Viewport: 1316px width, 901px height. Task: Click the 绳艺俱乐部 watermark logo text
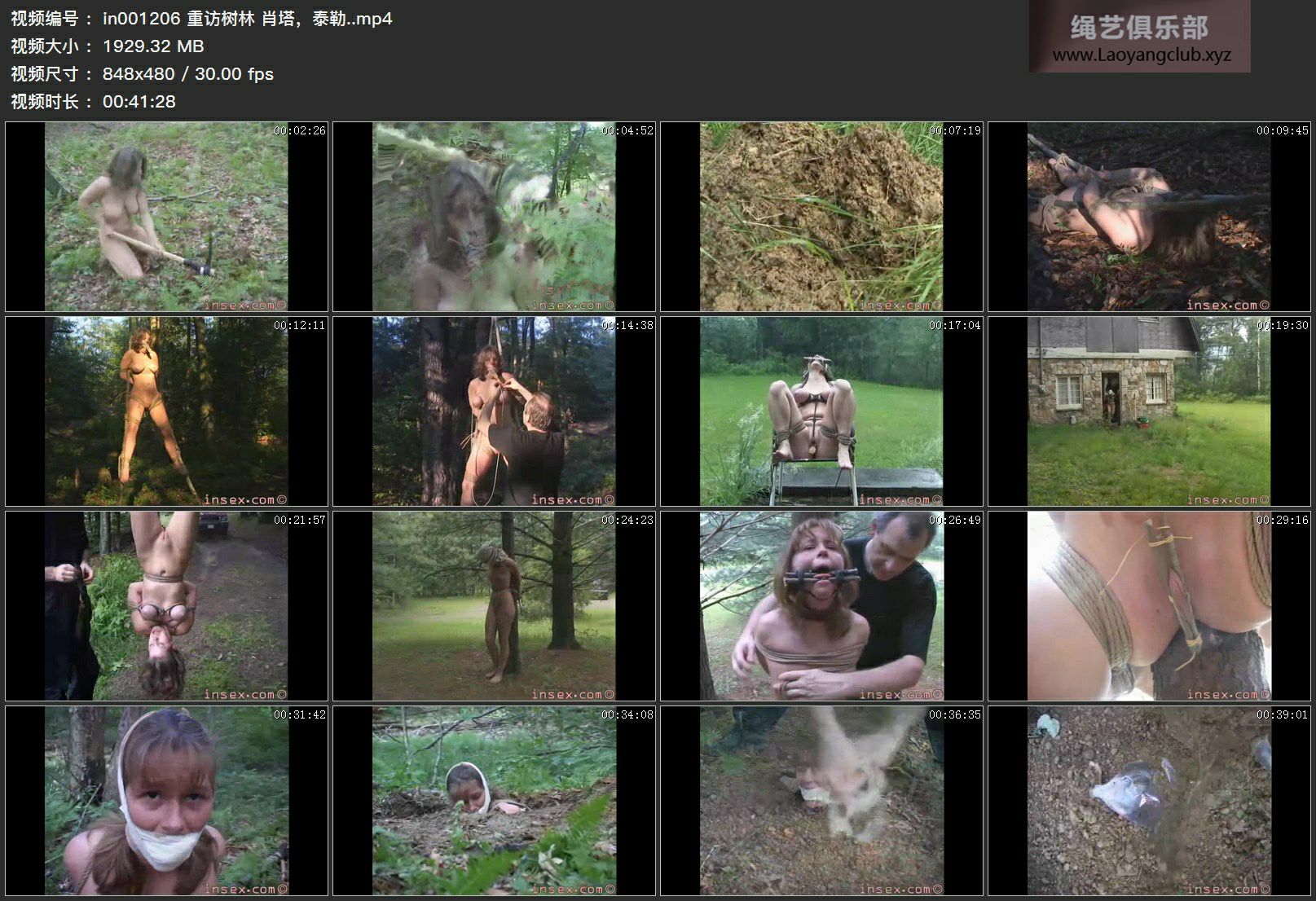pyautogui.click(x=1138, y=29)
